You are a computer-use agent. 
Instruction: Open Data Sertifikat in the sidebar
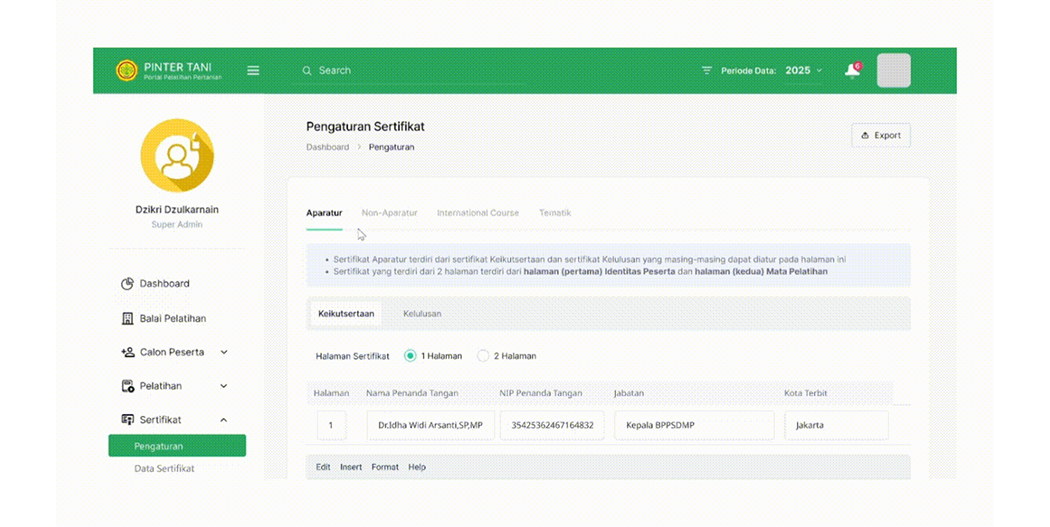[164, 469]
